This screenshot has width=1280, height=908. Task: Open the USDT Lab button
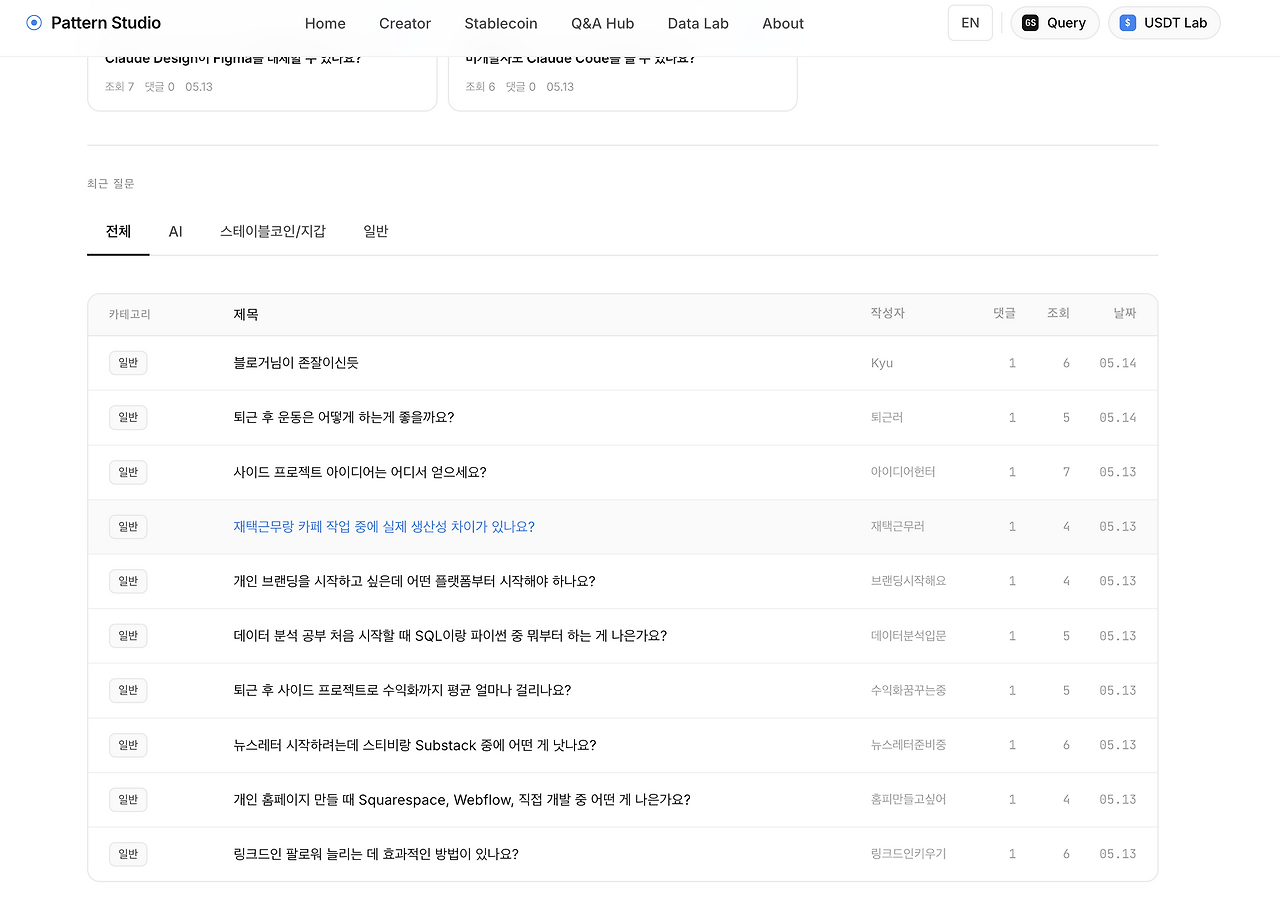[x=1164, y=23]
